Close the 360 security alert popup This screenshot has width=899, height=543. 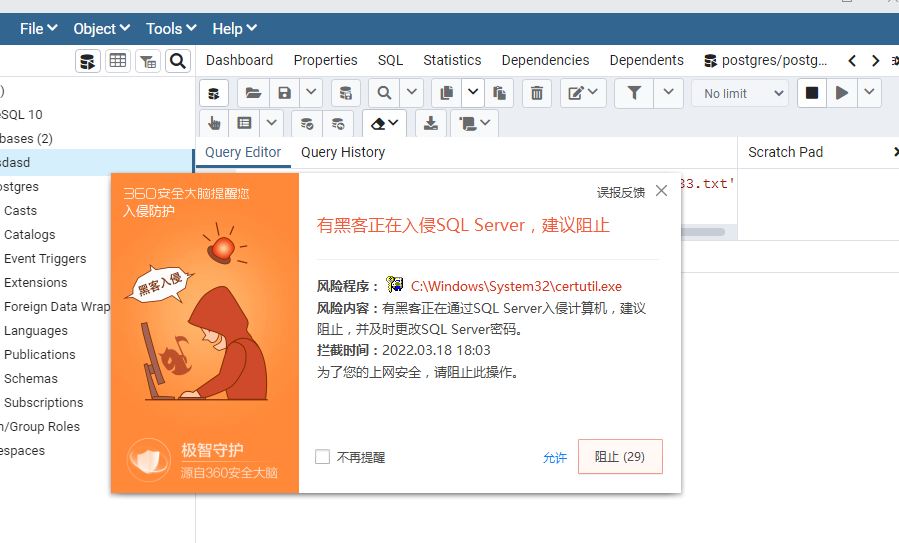click(x=662, y=191)
